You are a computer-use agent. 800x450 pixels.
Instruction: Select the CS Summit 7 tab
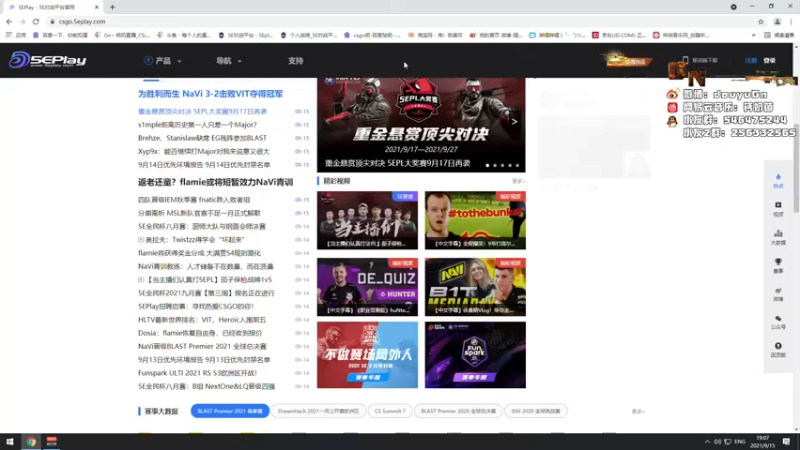[390, 411]
